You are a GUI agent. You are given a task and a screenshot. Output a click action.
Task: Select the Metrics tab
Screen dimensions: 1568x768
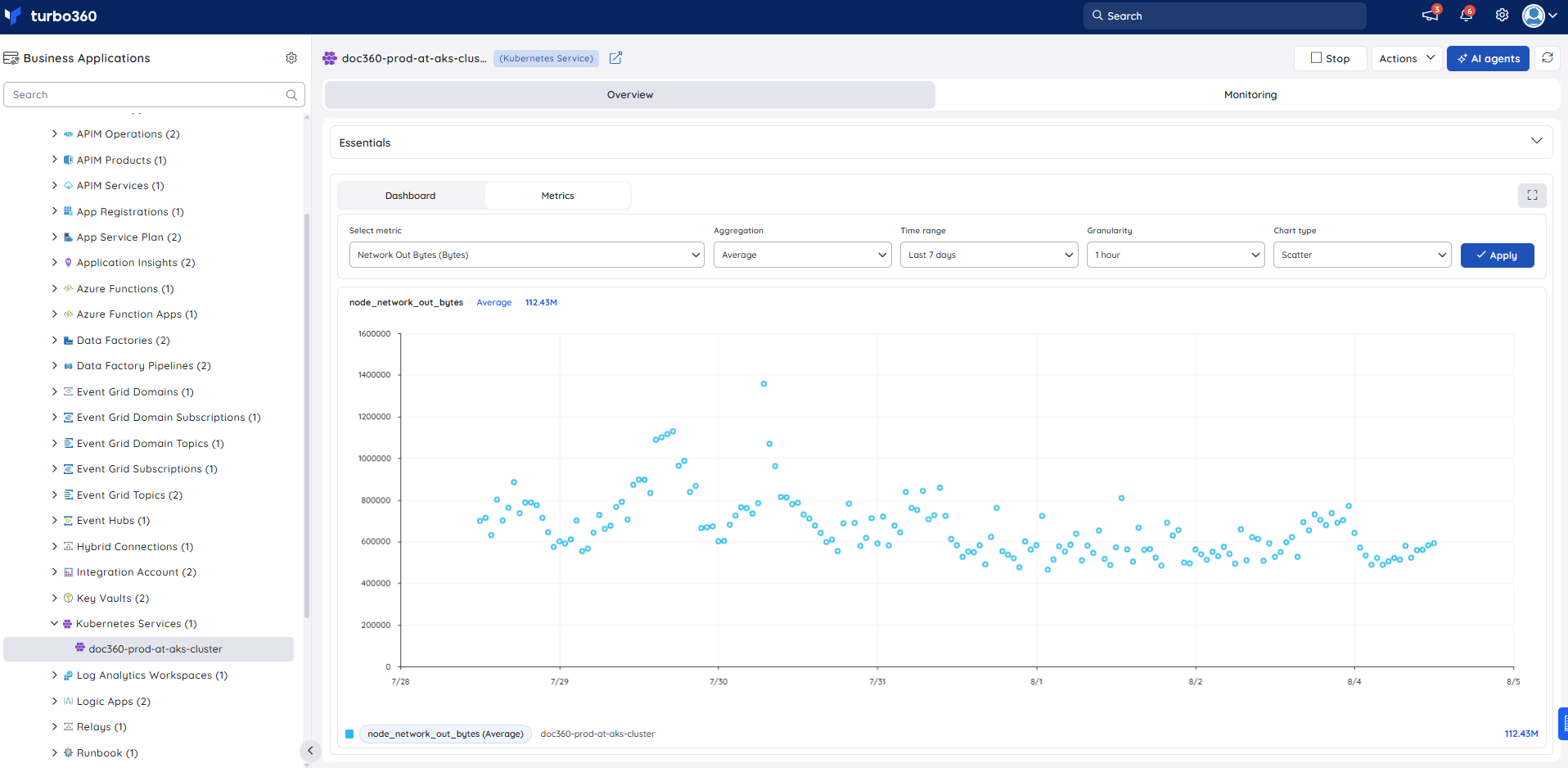click(557, 196)
